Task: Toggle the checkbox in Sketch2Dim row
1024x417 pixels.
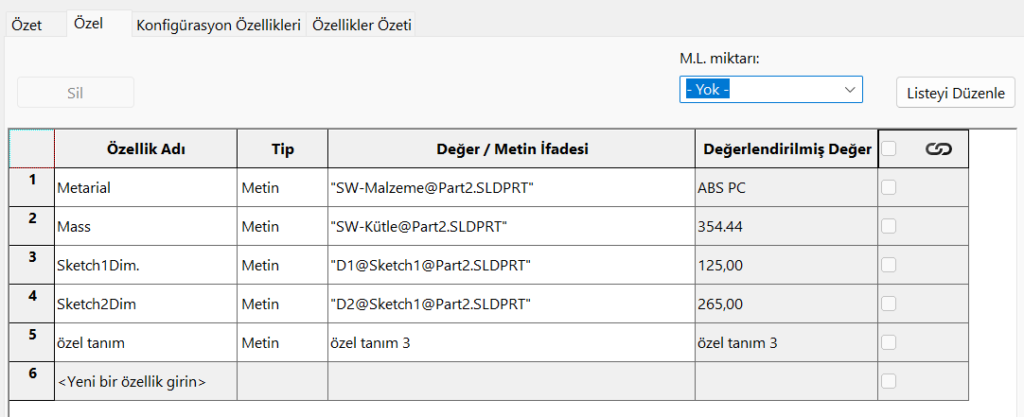Action: tap(889, 303)
